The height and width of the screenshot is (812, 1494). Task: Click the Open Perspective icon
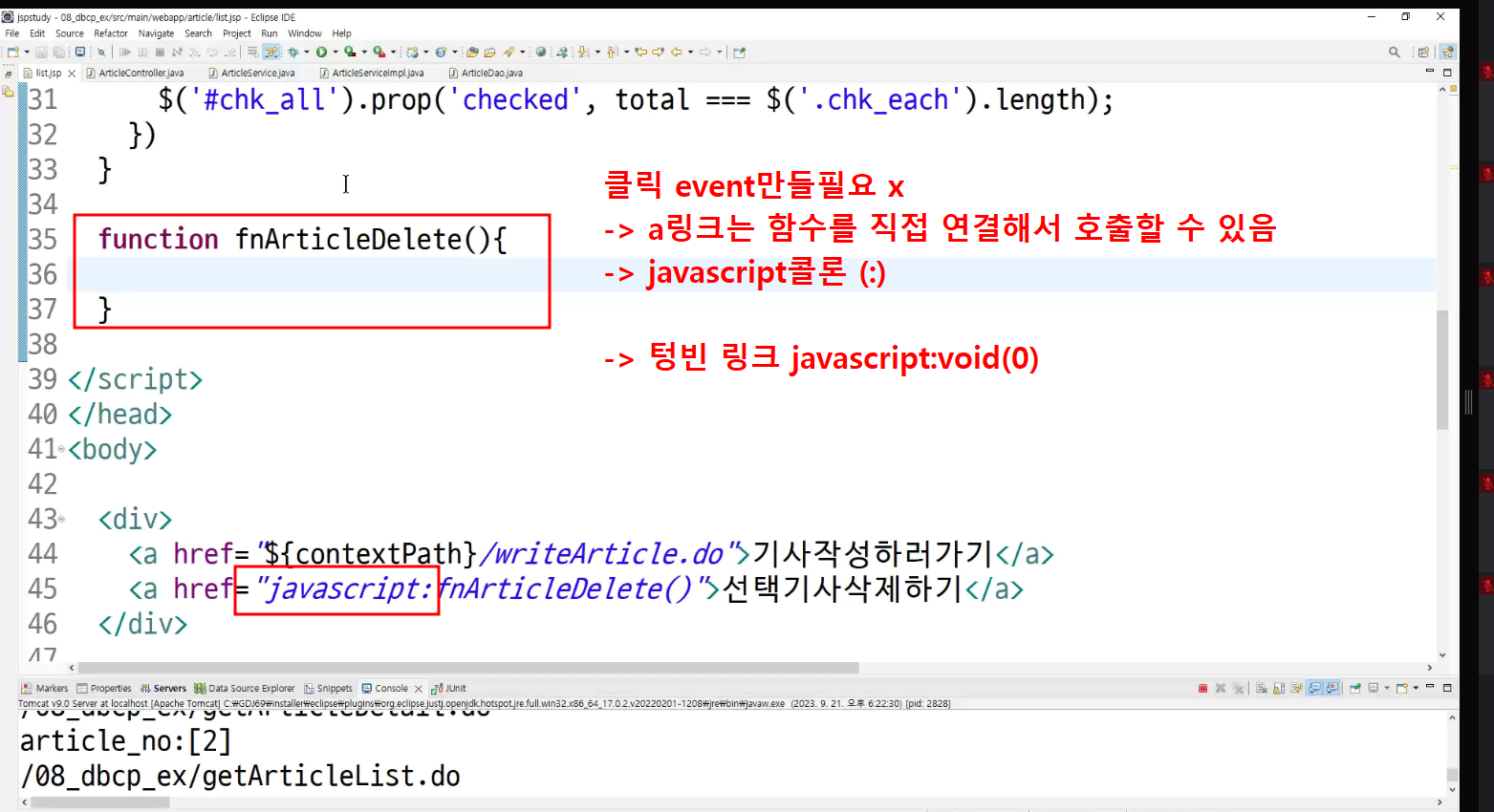click(x=1423, y=53)
